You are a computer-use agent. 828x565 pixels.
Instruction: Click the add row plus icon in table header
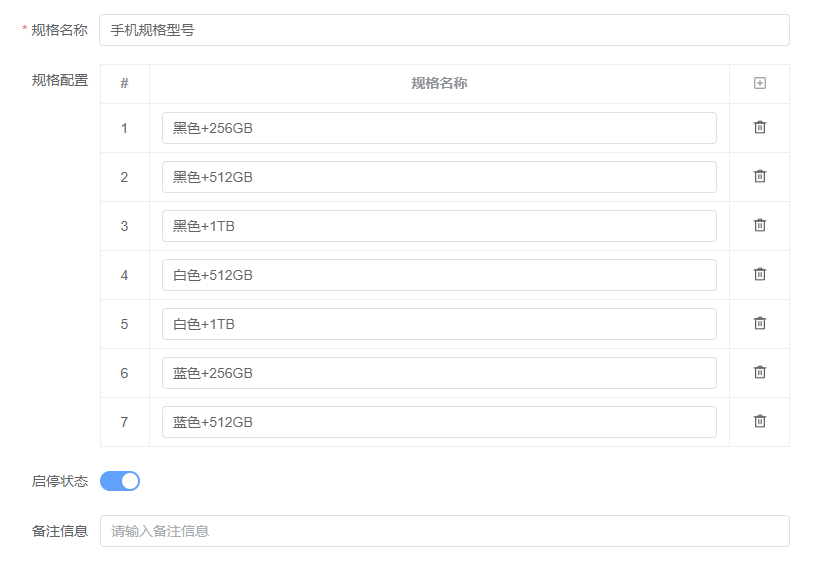(x=759, y=83)
